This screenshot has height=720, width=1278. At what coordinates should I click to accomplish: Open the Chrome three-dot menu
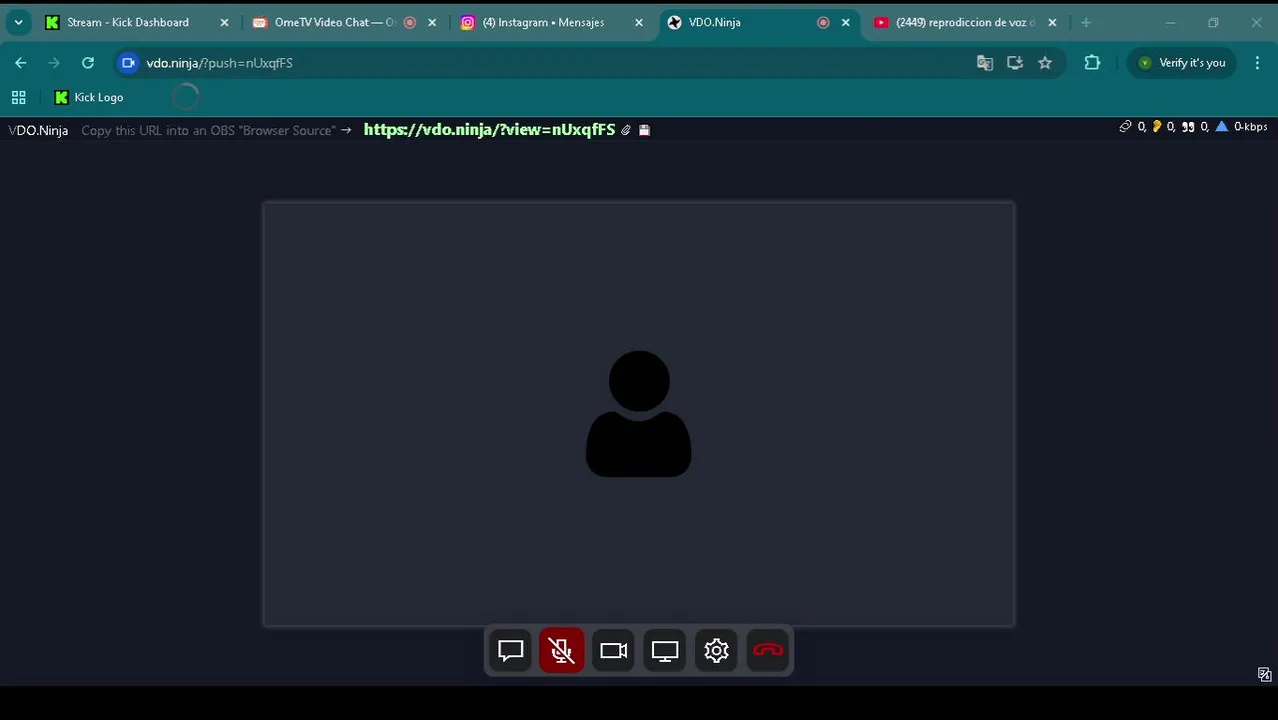tap(1257, 63)
